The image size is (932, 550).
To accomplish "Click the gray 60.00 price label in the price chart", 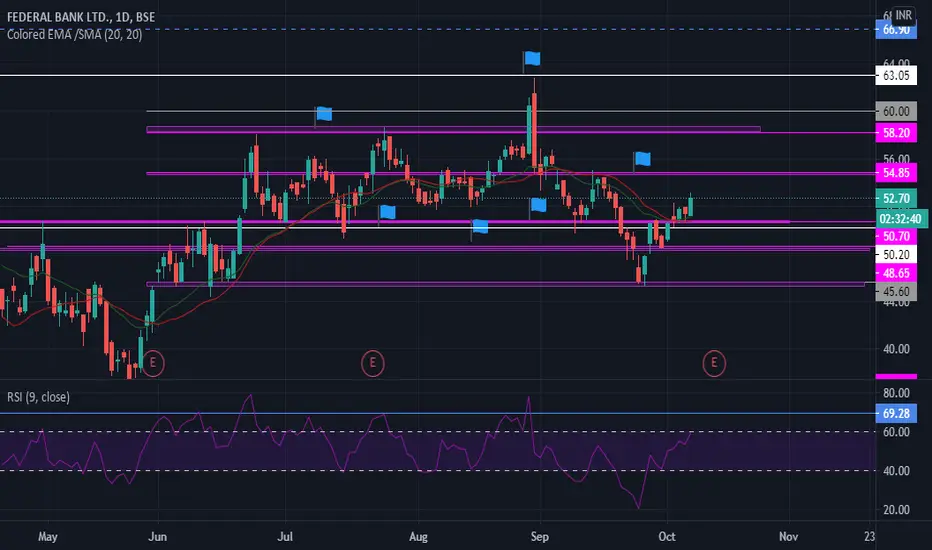I will (896, 111).
